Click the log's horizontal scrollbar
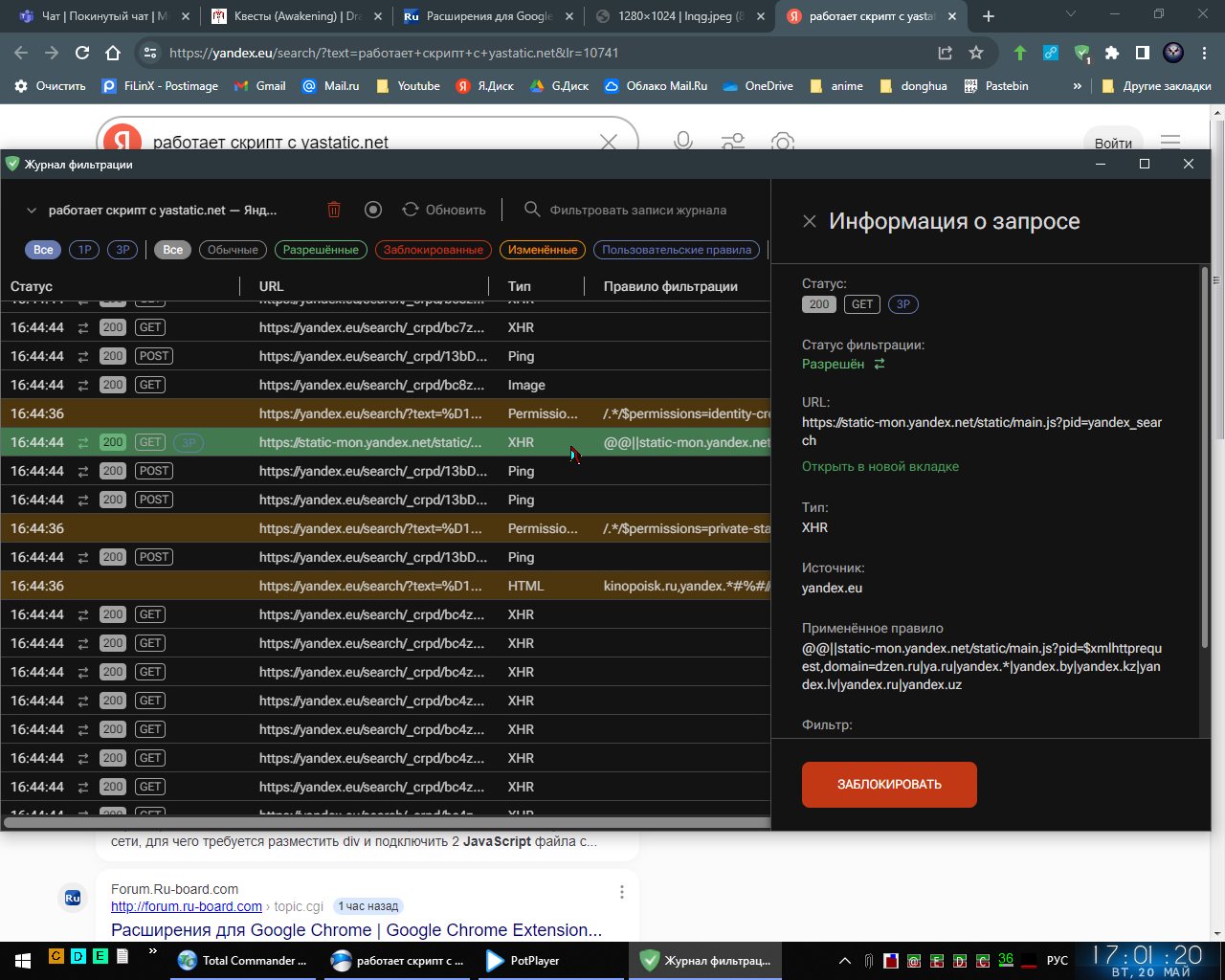 pyautogui.click(x=387, y=821)
